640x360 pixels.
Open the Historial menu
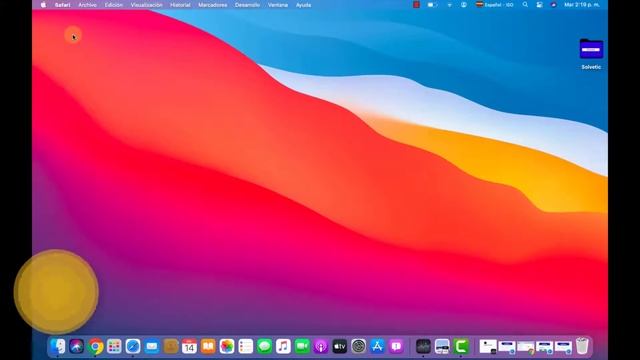pyautogui.click(x=180, y=5)
